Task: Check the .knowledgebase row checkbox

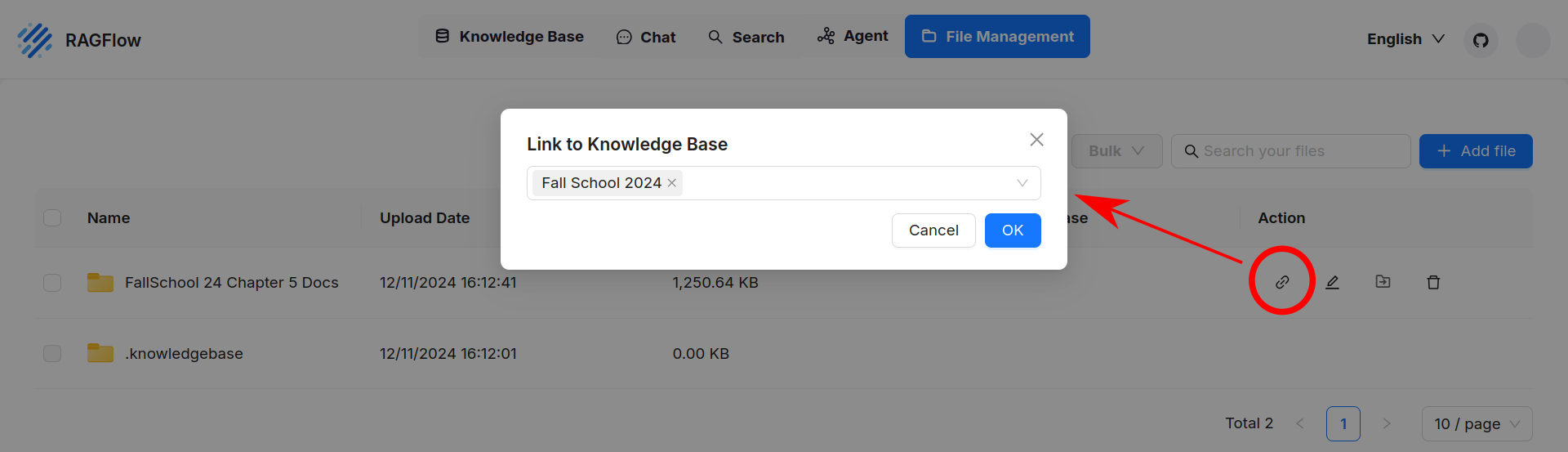Action: pos(52,353)
